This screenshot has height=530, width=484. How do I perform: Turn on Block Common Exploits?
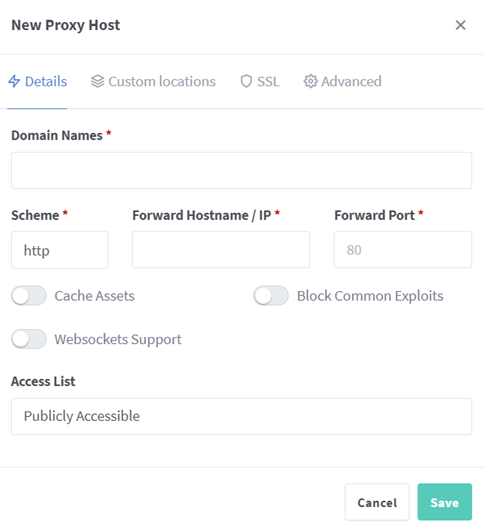(x=271, y=296)
